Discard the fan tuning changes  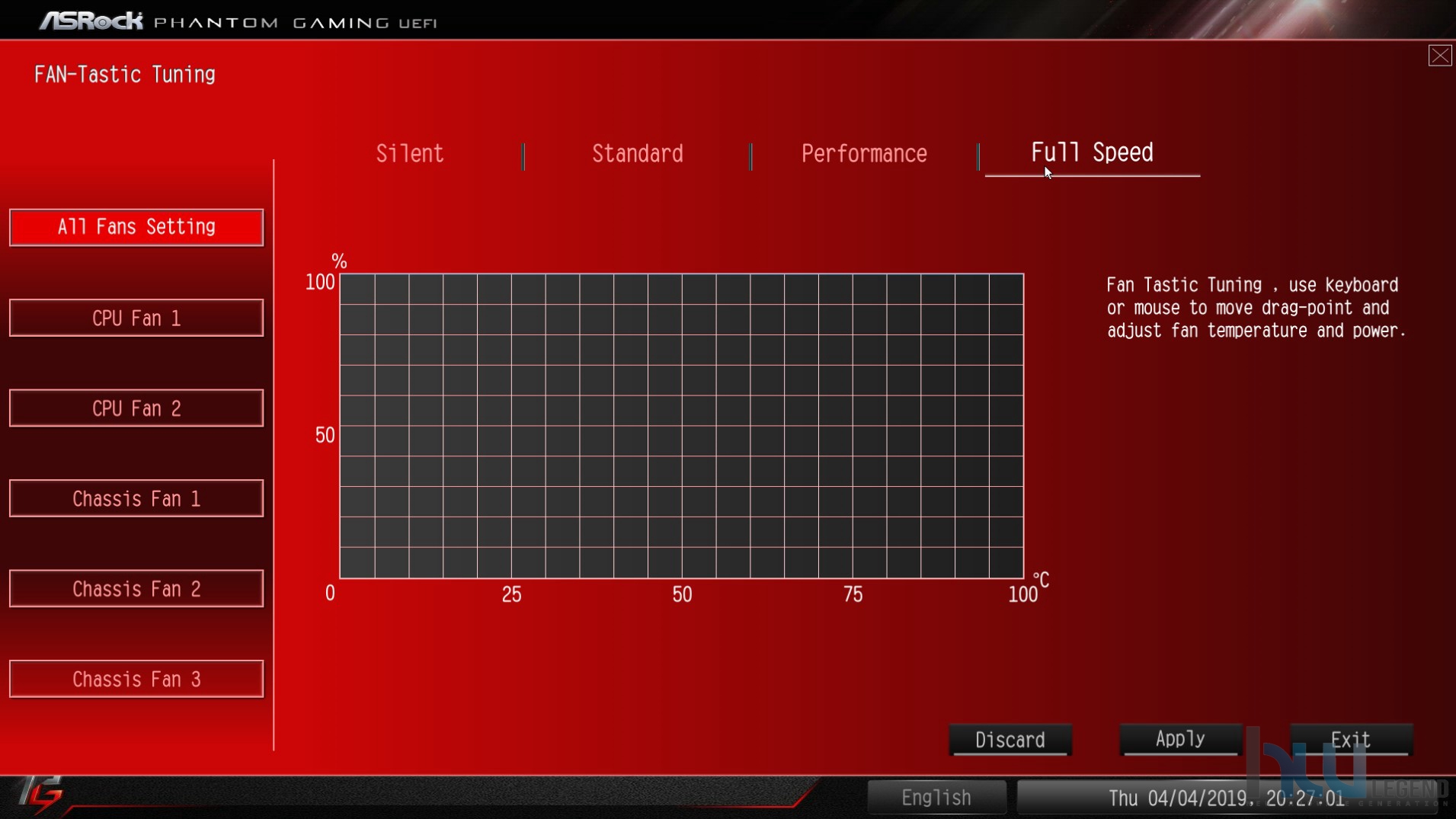[1010, 740]
